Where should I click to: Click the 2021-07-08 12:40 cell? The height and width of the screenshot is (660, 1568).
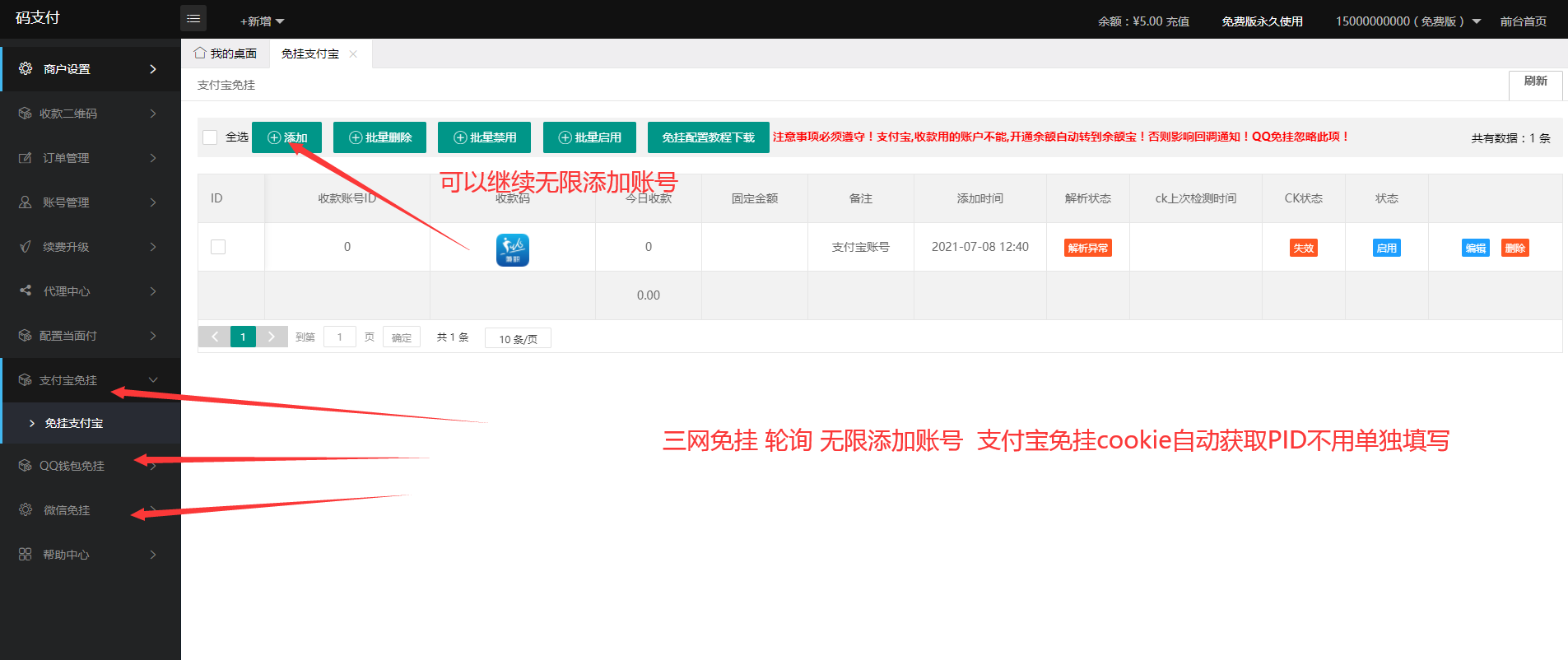pos(979,247)
